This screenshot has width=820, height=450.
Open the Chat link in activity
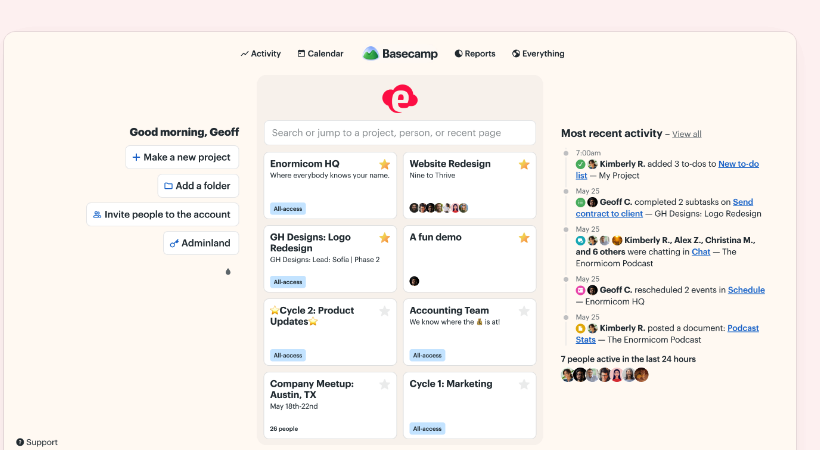pos(701,252)
